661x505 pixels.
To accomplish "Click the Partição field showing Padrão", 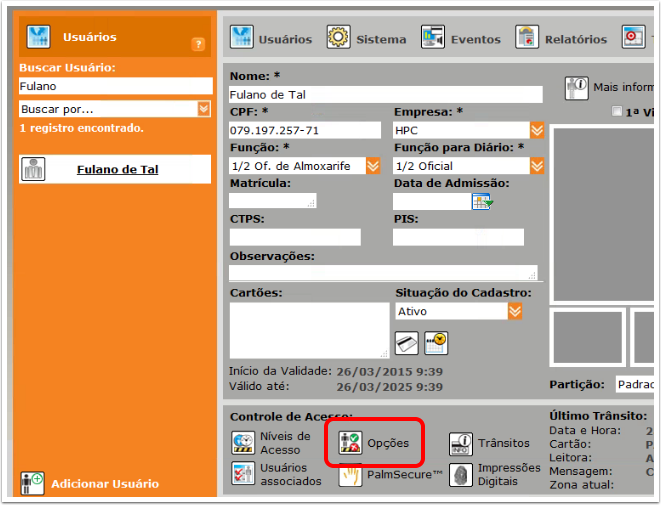I will point(635,384).
